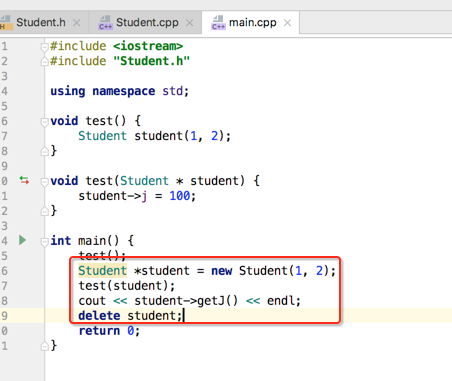
Task: Click the Student.h header file icon
Action: click(6, 23)
